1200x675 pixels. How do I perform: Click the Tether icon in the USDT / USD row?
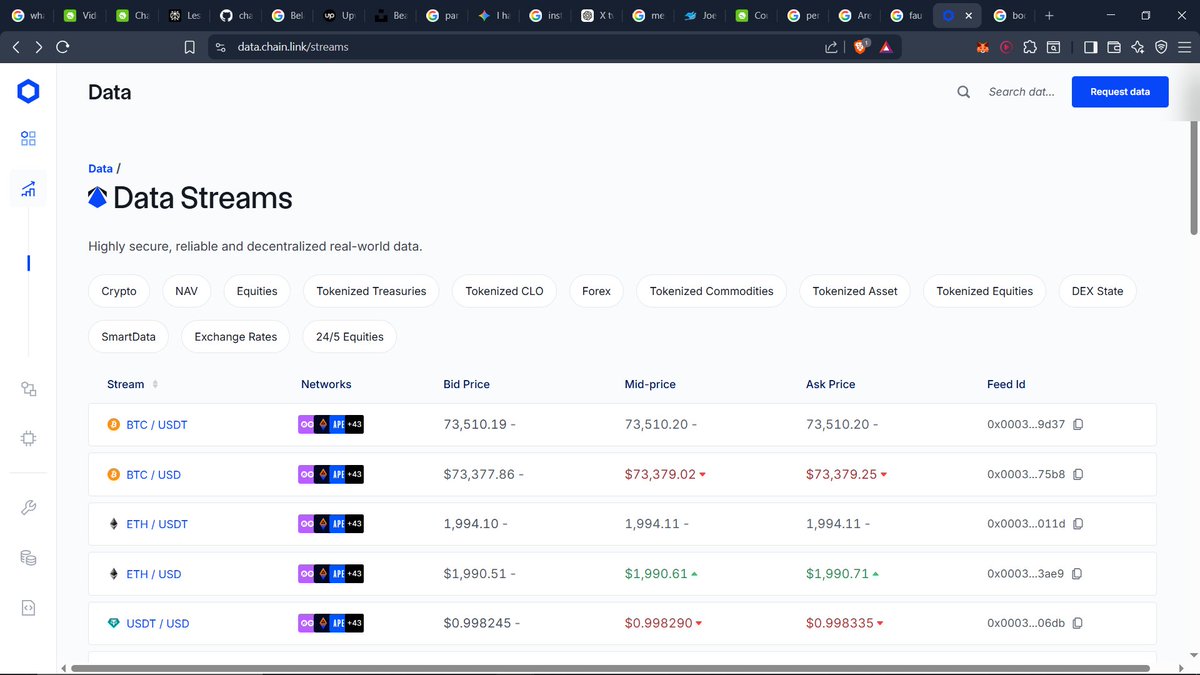(113, 623)
